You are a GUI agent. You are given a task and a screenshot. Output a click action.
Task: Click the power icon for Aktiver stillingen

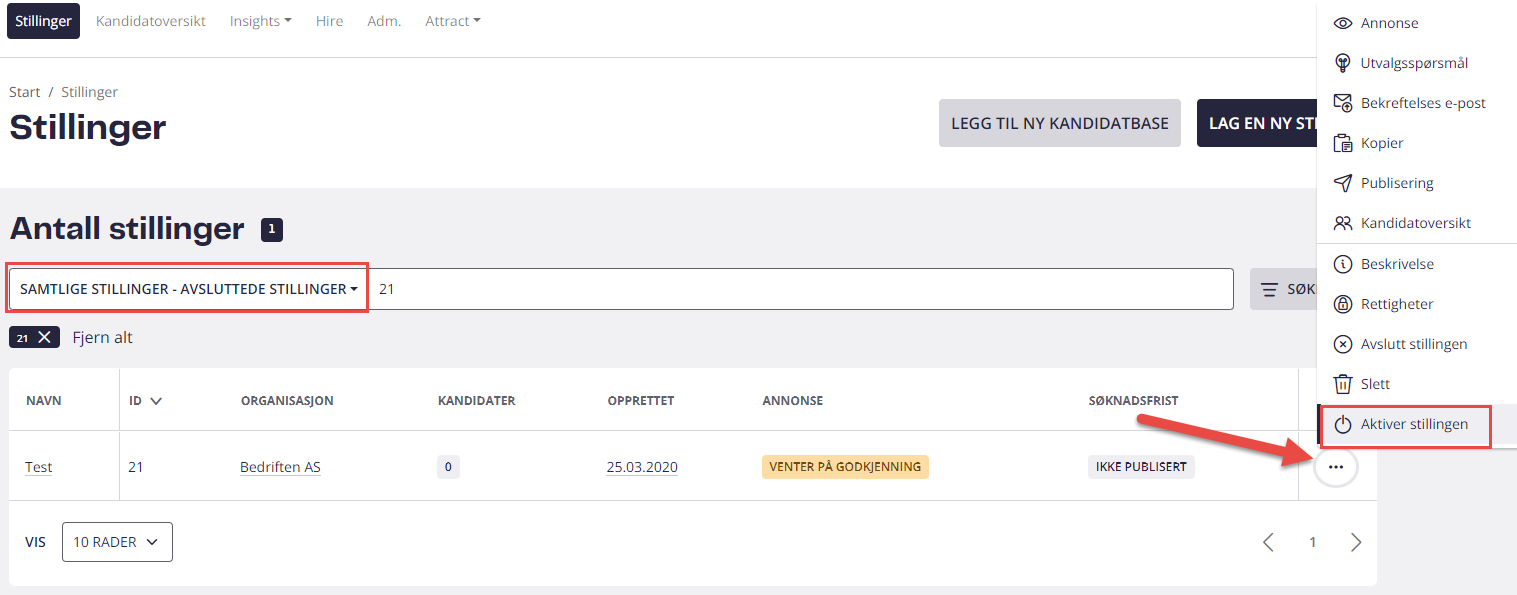coord(1343,425)
